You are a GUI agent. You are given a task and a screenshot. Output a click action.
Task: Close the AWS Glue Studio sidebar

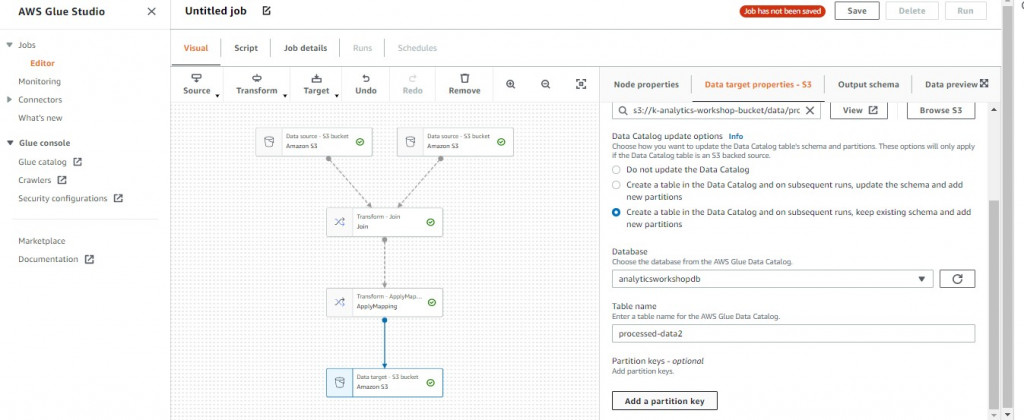[151, 11]
